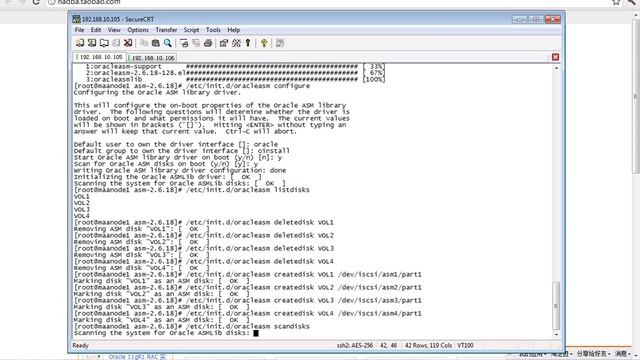The width and height of the screenshot is (640, 360).
Task: Open the Options menu
Action: (138, 30)
